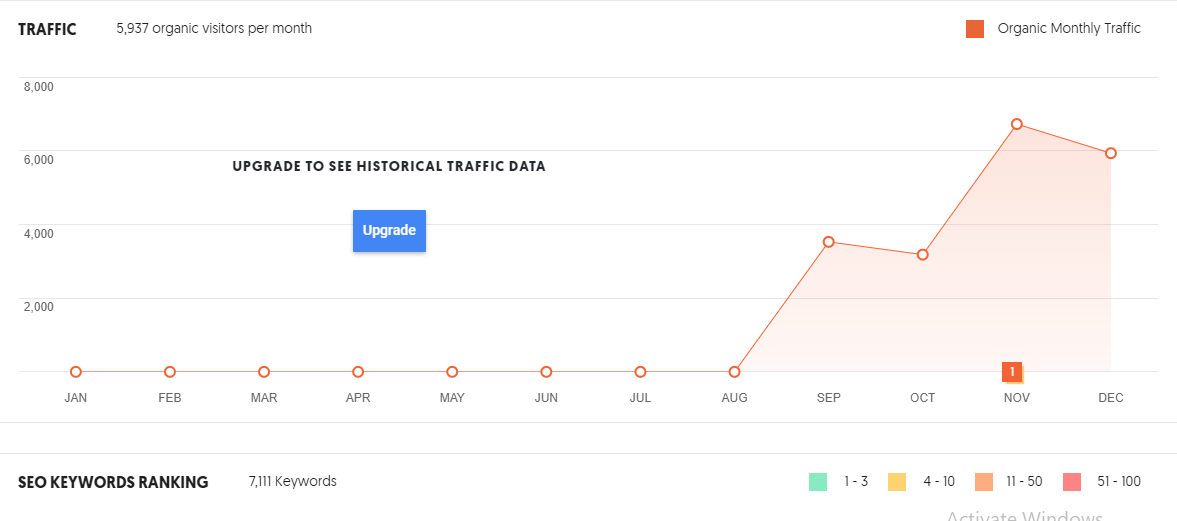
Task: Click the blue Upgrade button
Action: tap(389, 230)
